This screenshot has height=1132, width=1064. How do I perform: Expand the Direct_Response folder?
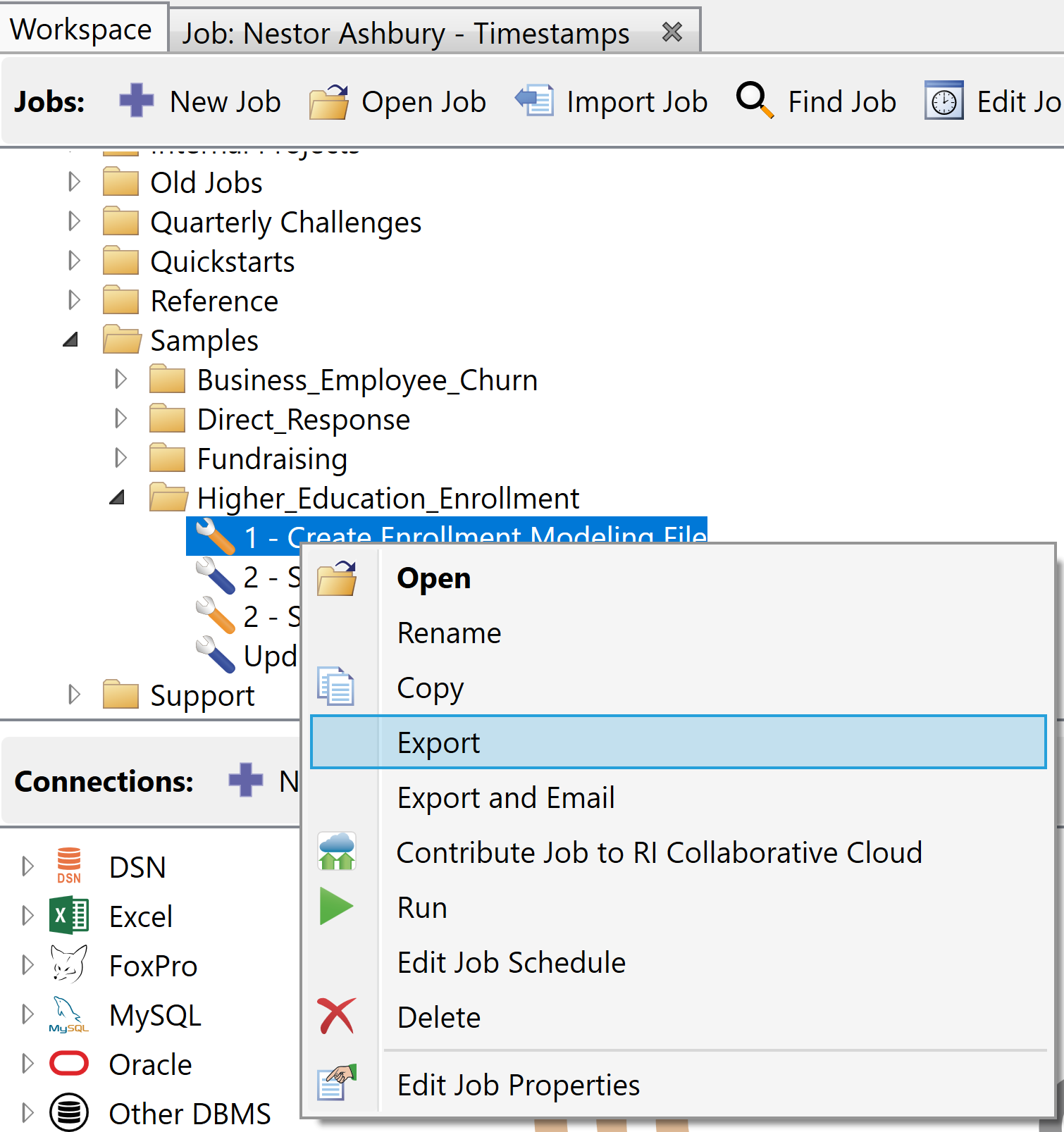pos(120,418)
